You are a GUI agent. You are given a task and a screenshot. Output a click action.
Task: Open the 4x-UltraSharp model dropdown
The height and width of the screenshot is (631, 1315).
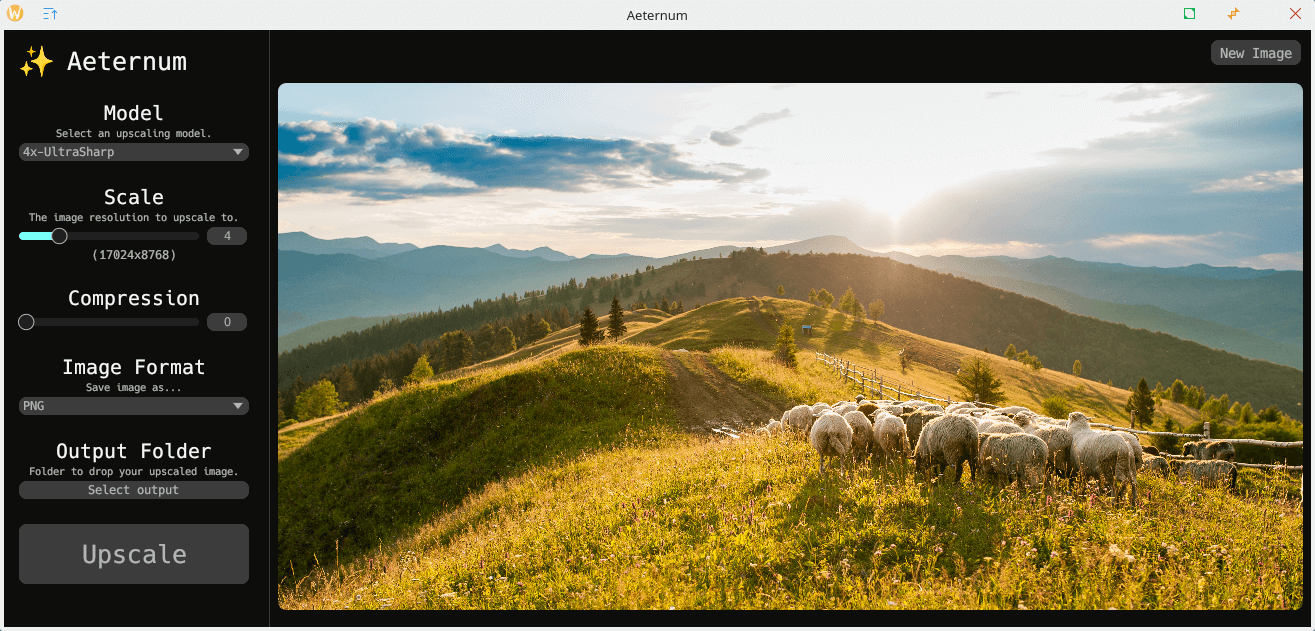point(134,152)
